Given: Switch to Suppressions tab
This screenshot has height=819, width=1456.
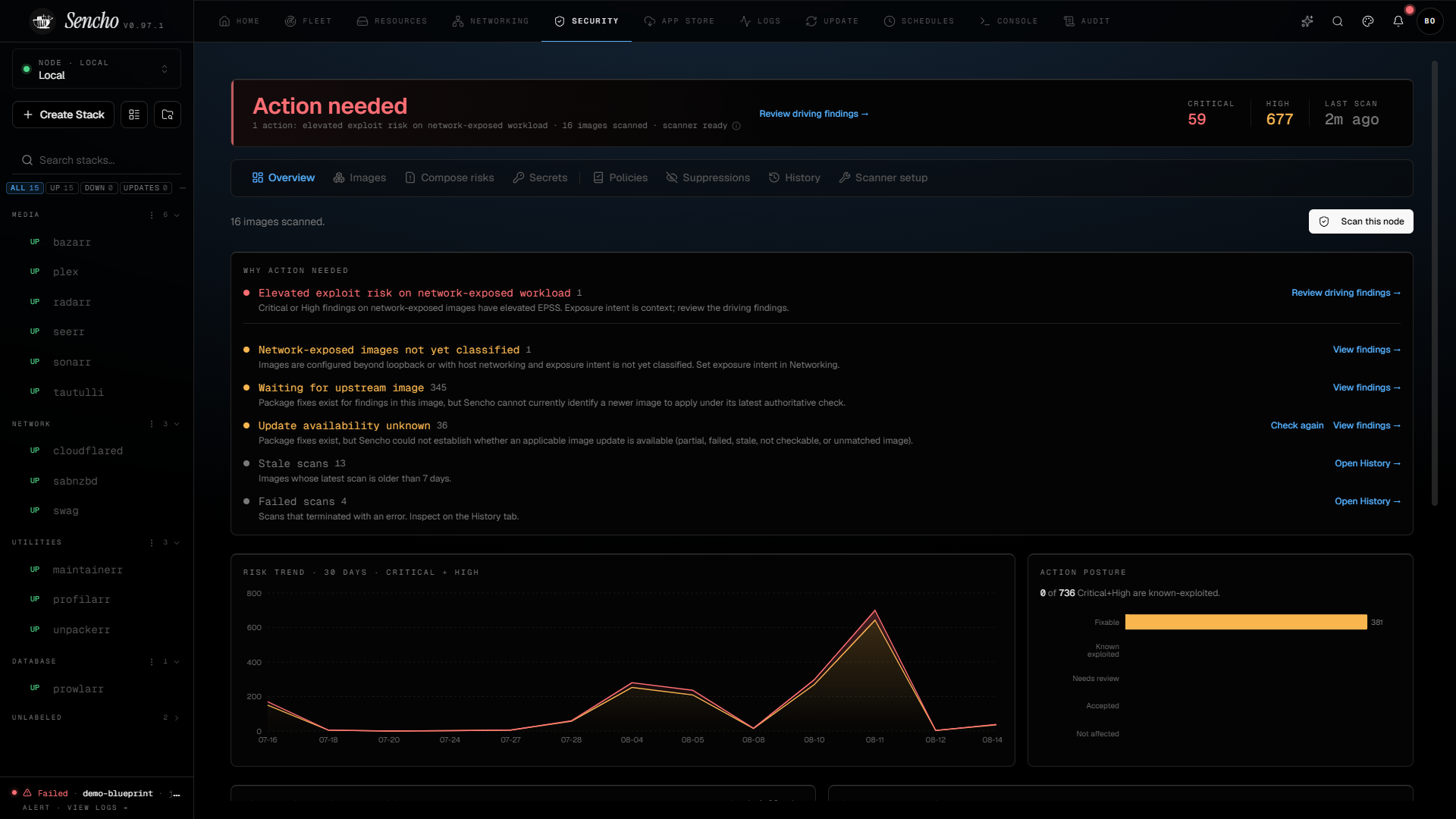Looking at the screenshot, I should (708, 177).
